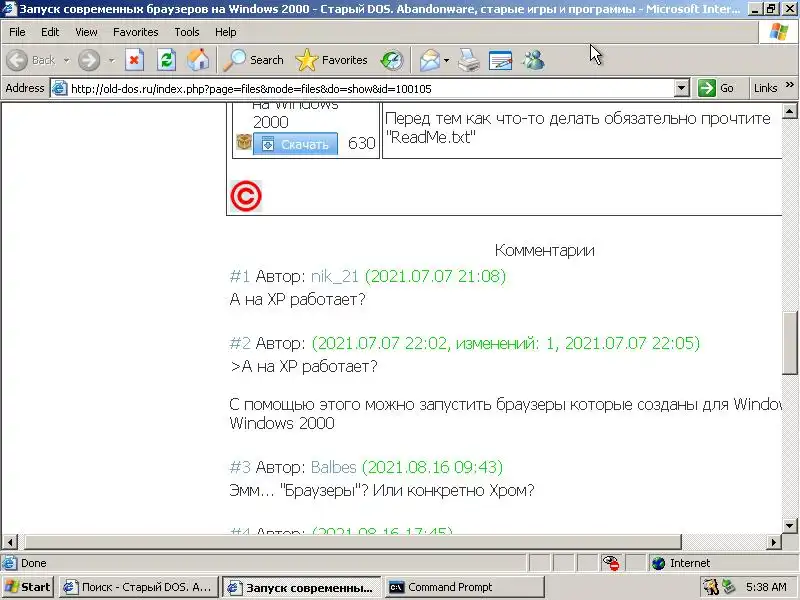This screenshot has width=800, height=600.
Task: Click the #1 comment anchor link
Action: coord(240,276)
